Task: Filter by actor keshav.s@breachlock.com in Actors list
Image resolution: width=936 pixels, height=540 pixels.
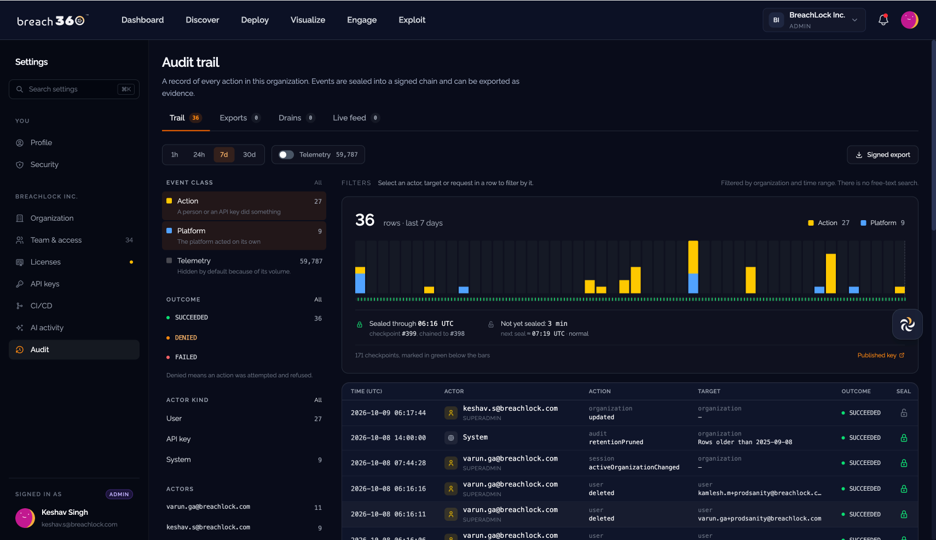Action: [244, 527]
